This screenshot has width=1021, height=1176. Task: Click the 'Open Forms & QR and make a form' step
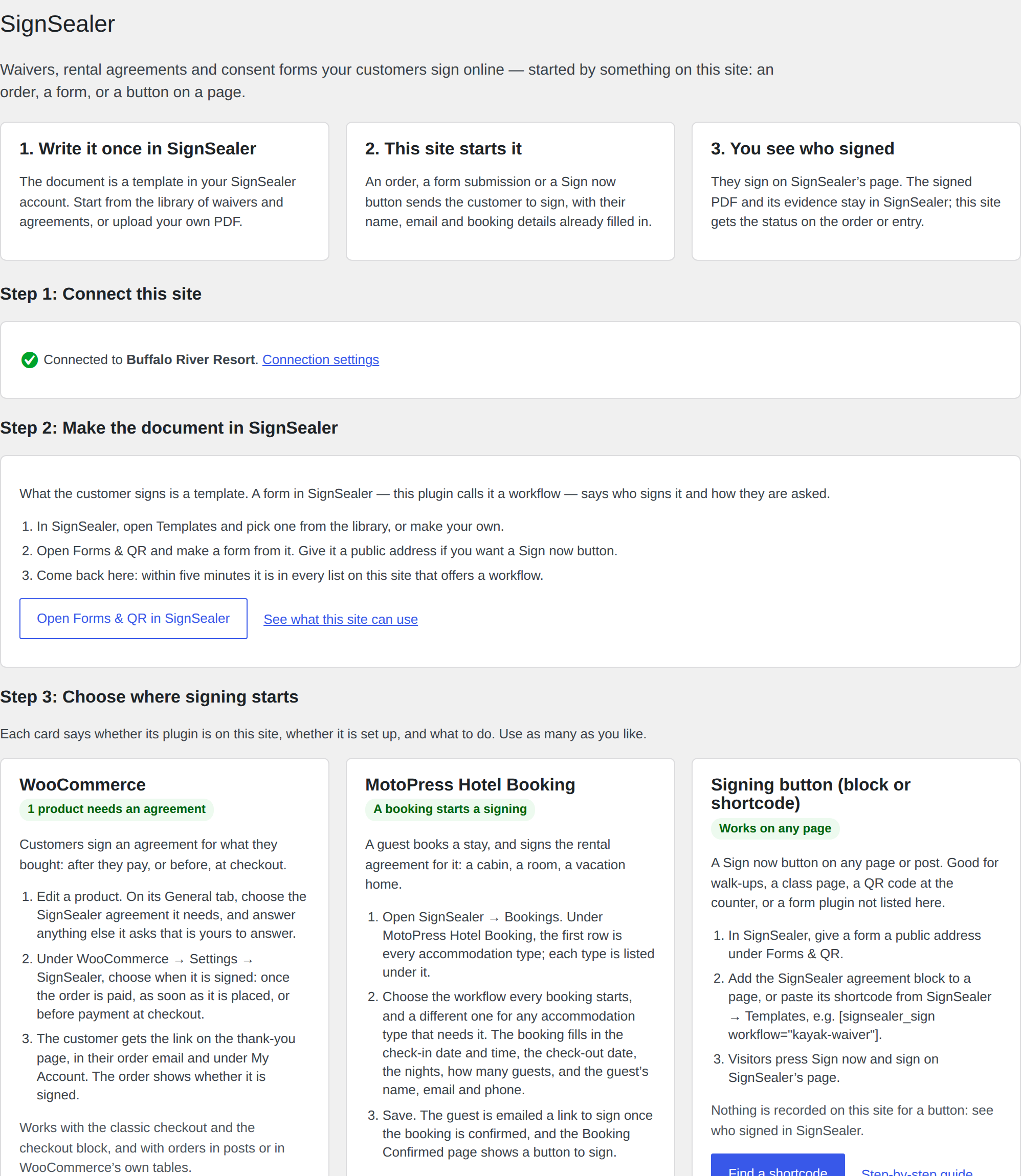(327, 551)
